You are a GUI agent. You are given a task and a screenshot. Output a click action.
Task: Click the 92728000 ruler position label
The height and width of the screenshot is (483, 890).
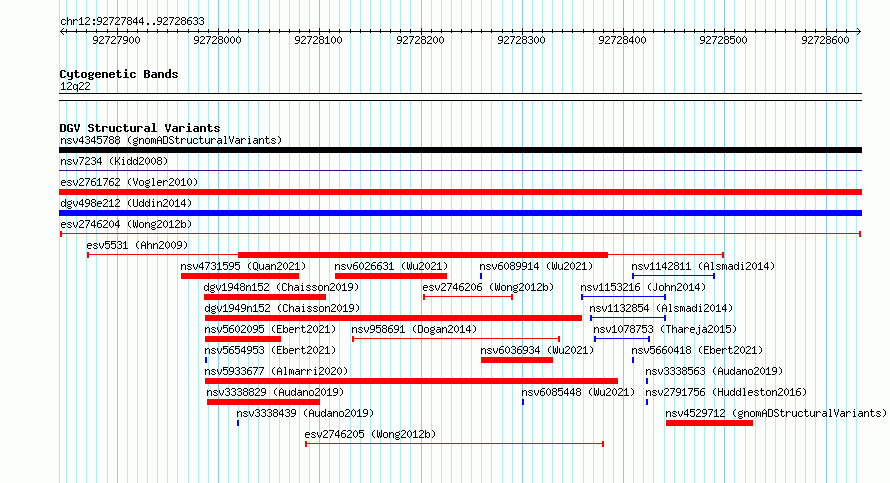pyautogui.click(x=217, y=40)
